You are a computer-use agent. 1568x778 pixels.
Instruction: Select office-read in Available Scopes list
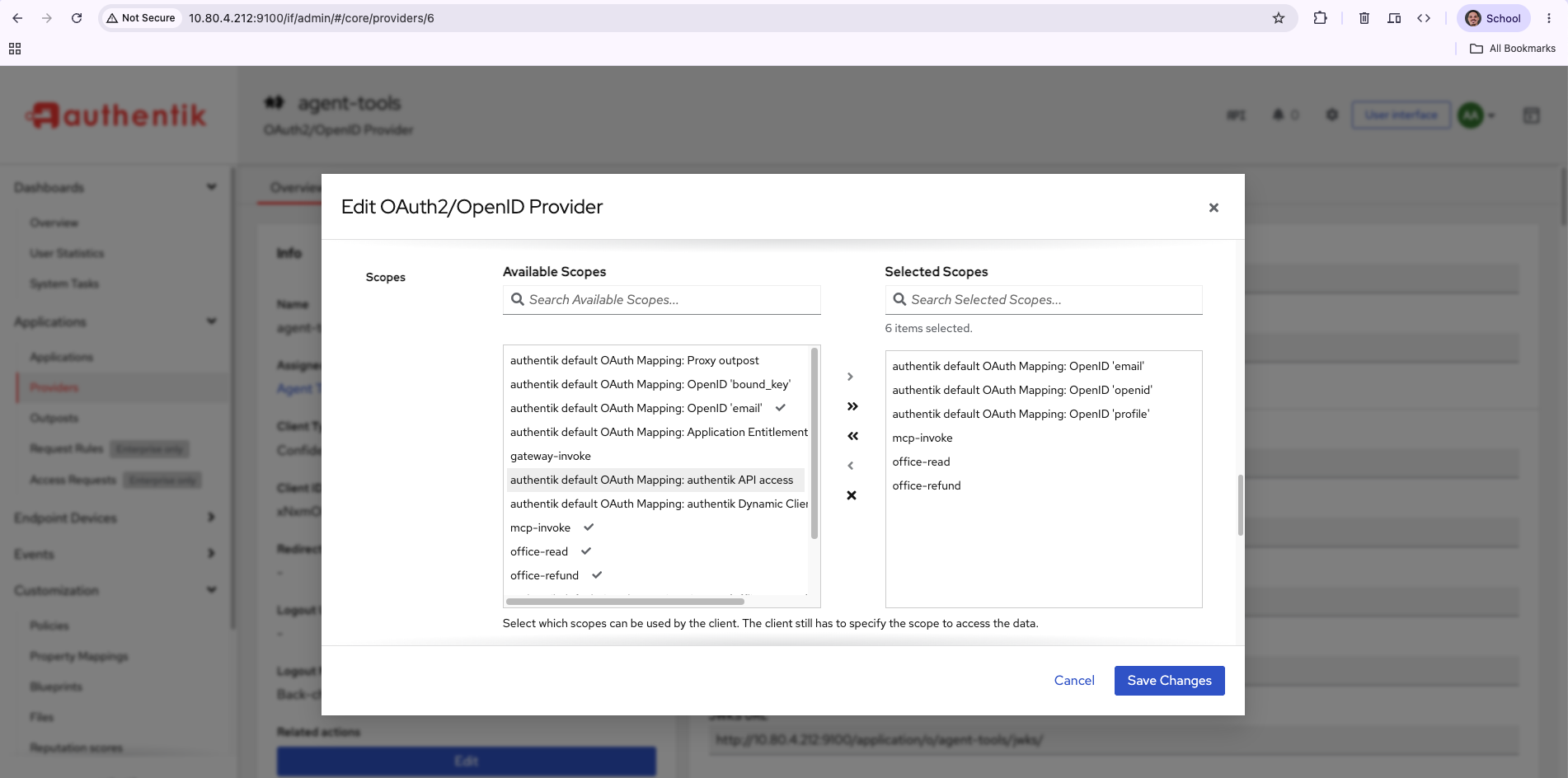tap(655, 551)
